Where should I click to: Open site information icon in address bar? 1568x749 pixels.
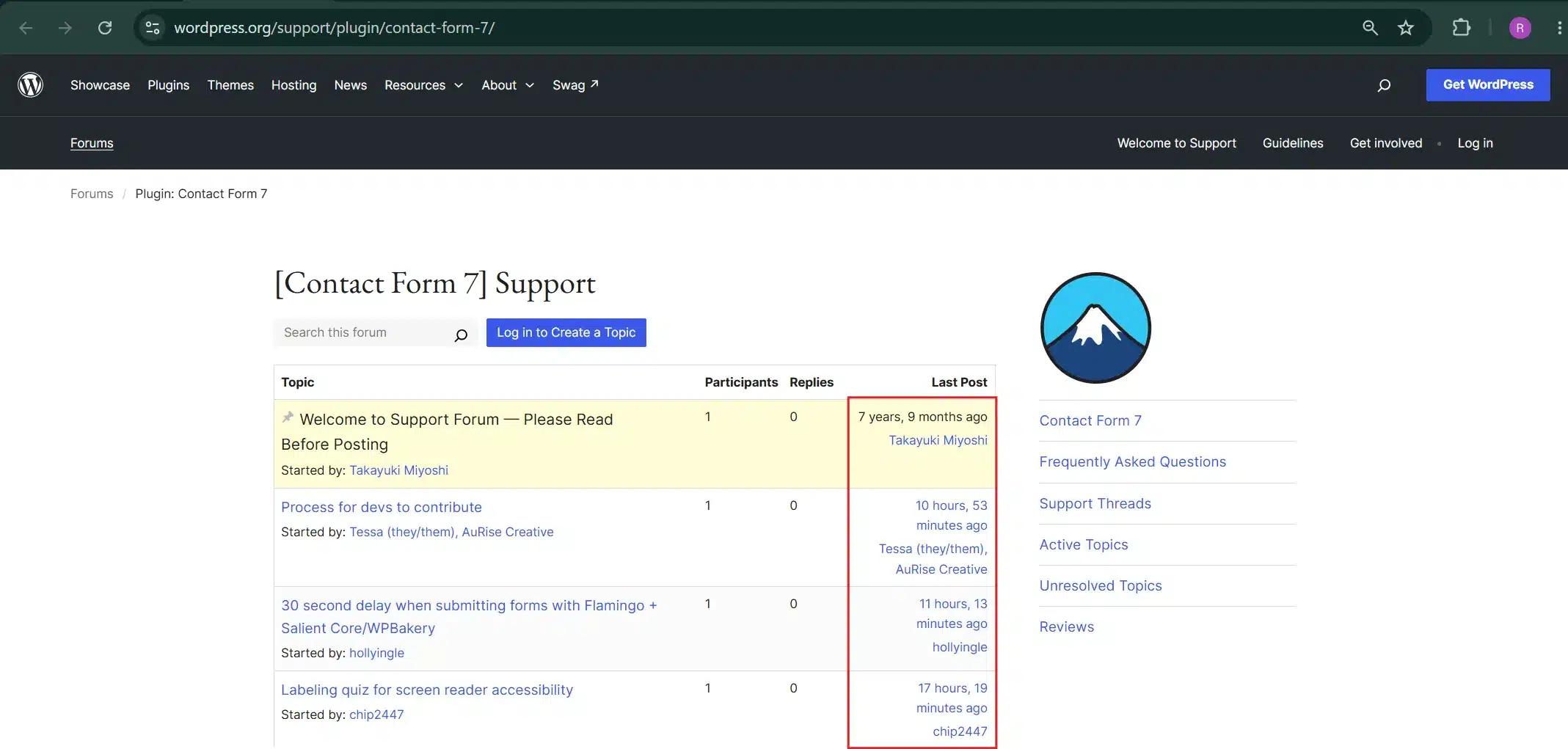pos(153,28)
